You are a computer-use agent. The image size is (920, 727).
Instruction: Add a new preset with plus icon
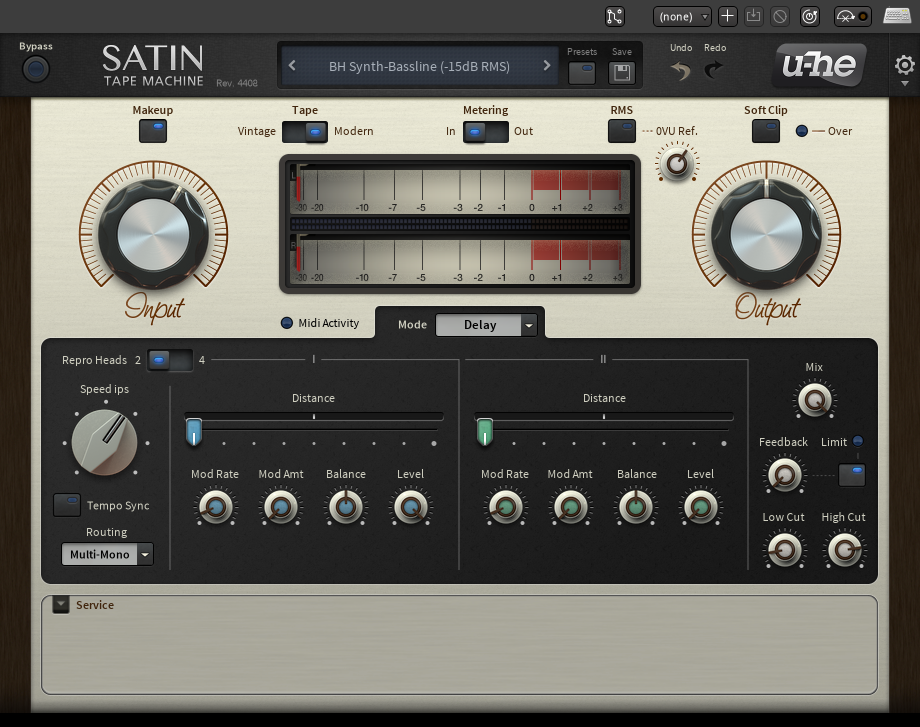[728, 16]
